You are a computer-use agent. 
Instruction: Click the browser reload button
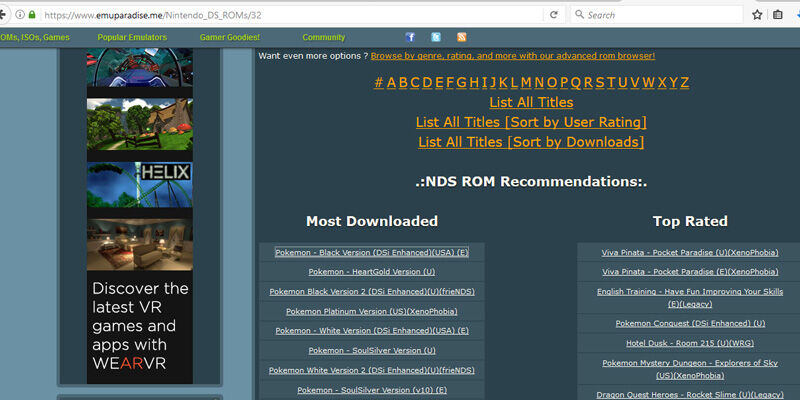(x=554, y=15)
